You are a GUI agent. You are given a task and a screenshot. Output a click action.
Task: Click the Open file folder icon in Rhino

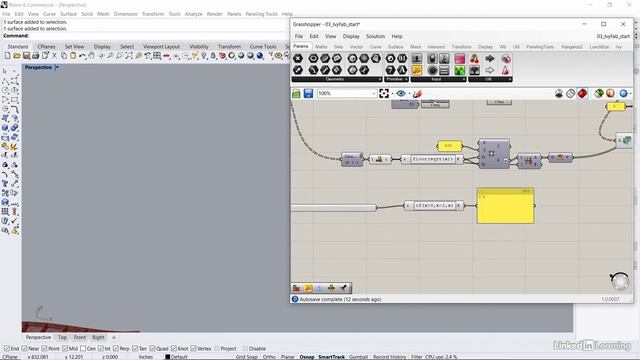[17, 56]
